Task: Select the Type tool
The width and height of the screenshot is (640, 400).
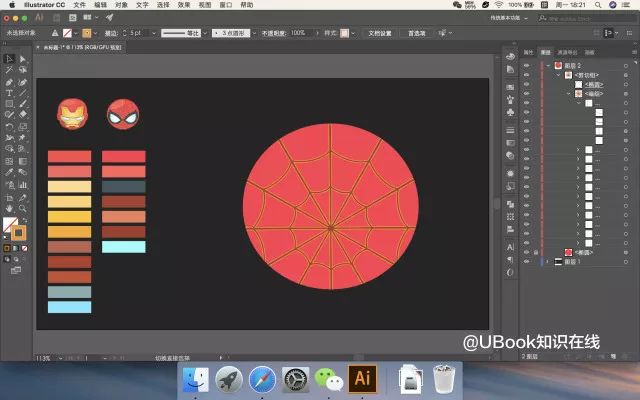Action: [9, 93]
